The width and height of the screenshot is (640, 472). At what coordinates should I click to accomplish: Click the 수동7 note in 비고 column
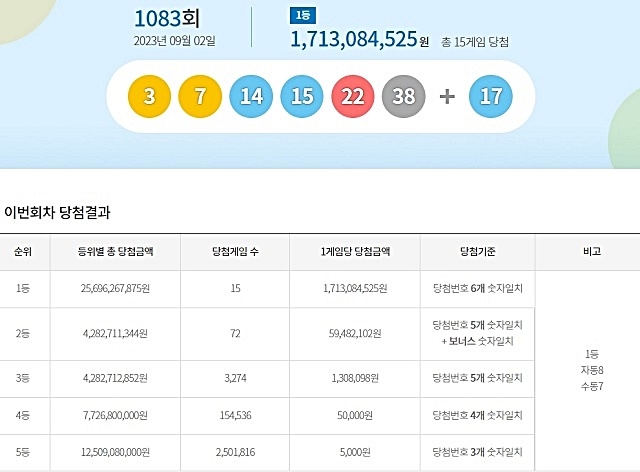pos(592,386)
